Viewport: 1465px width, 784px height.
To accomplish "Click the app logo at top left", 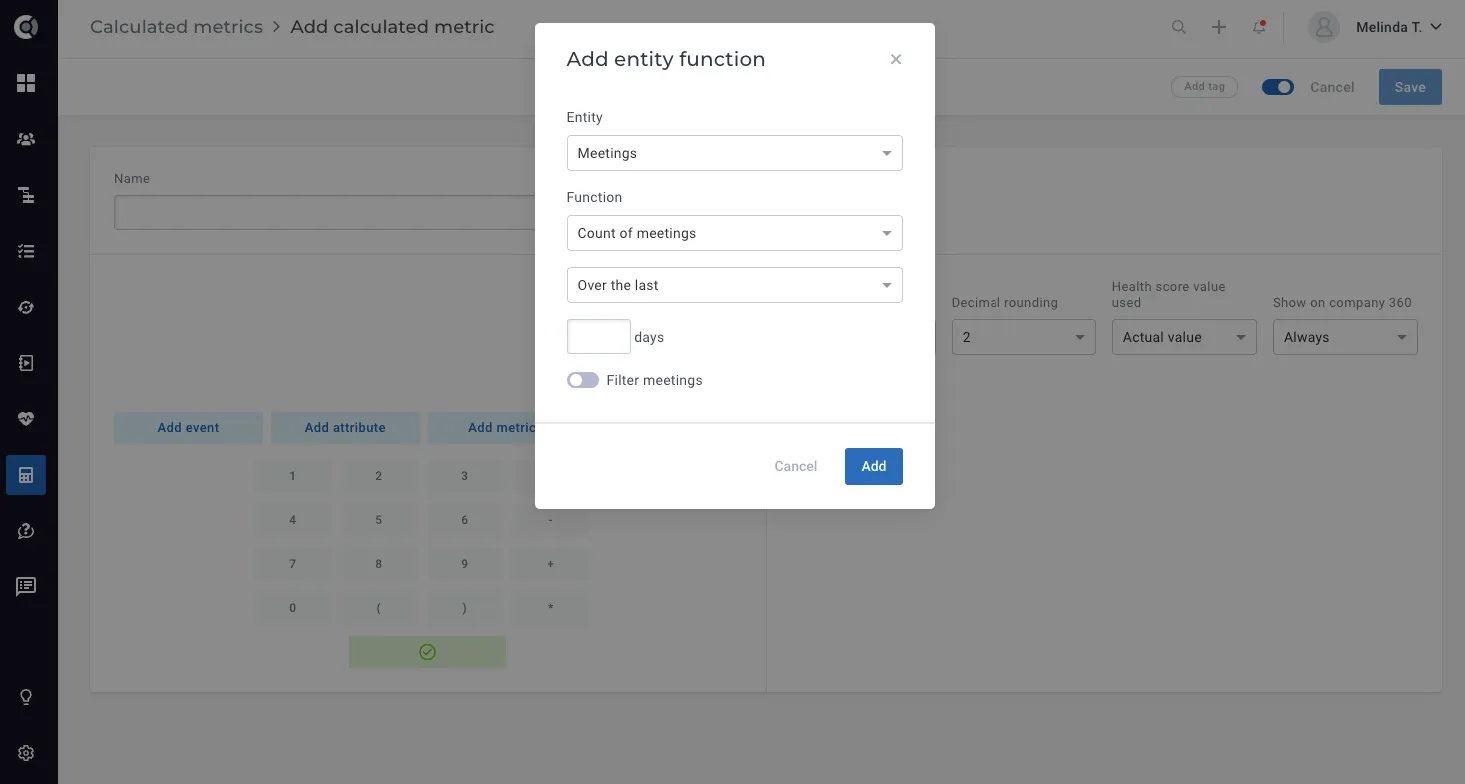I will (26, 27).
